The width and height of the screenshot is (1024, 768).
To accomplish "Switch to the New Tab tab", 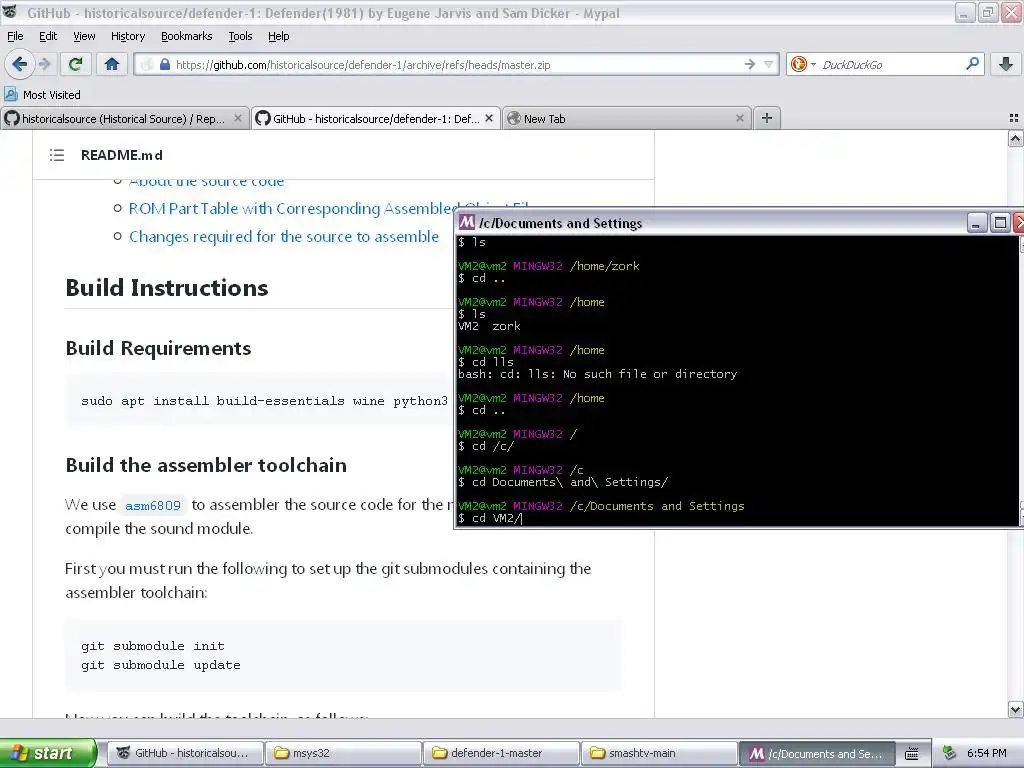I will coord(626,118).
